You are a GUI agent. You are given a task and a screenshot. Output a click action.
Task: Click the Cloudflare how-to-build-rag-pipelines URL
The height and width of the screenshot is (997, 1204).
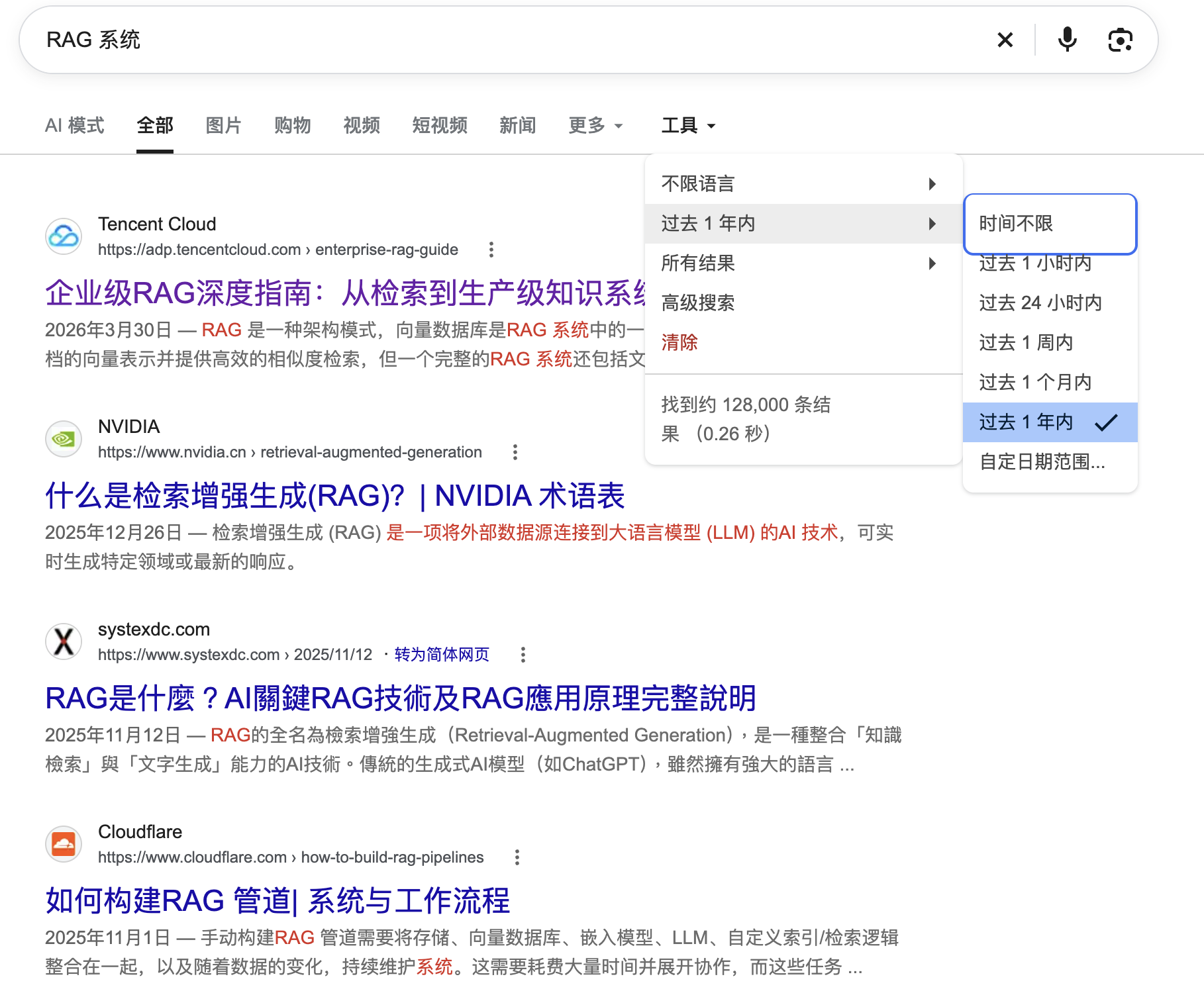pos(291,857)
